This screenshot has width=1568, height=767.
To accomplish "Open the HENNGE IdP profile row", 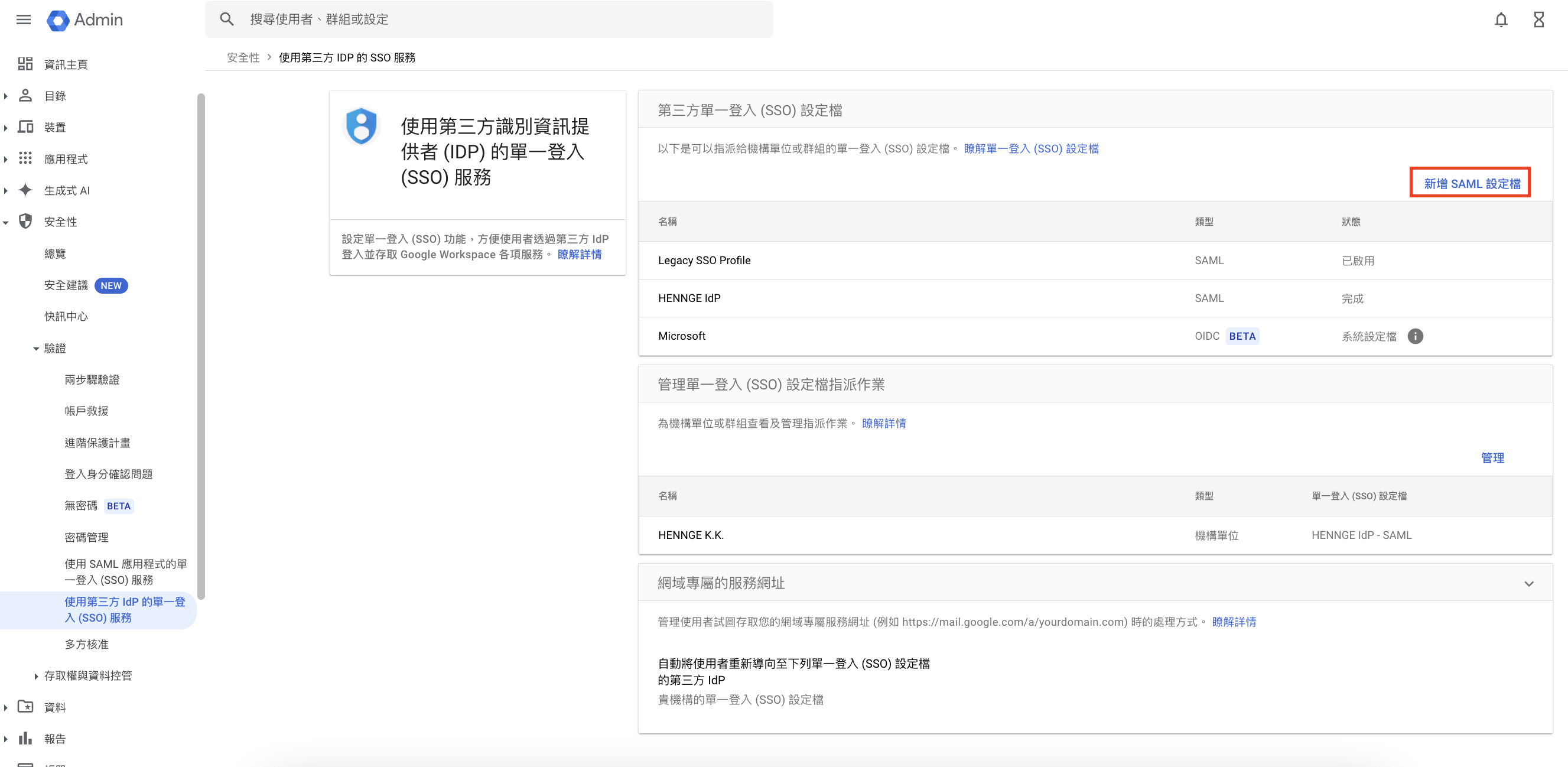I will click(x=1094, y=298).
